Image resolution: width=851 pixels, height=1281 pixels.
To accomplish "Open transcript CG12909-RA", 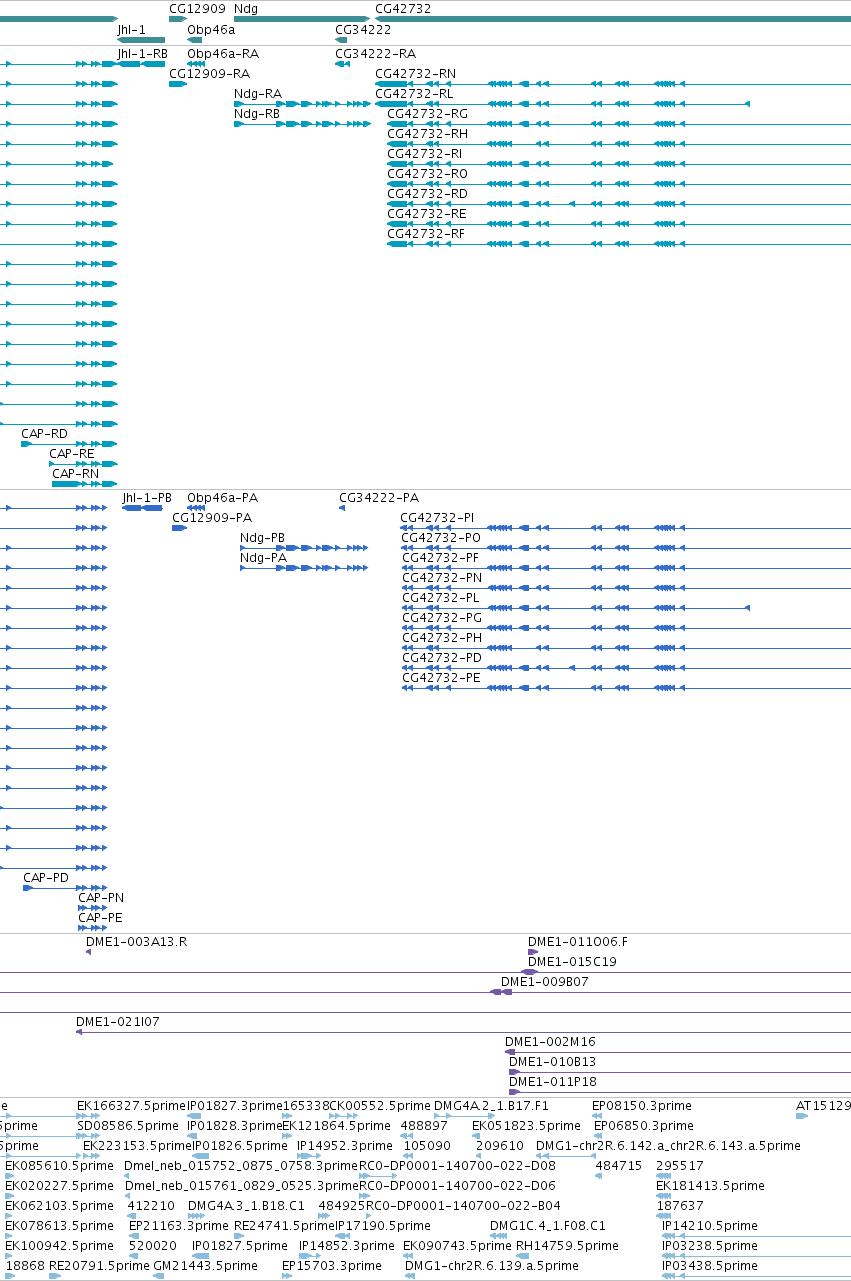I will (209, 73).
